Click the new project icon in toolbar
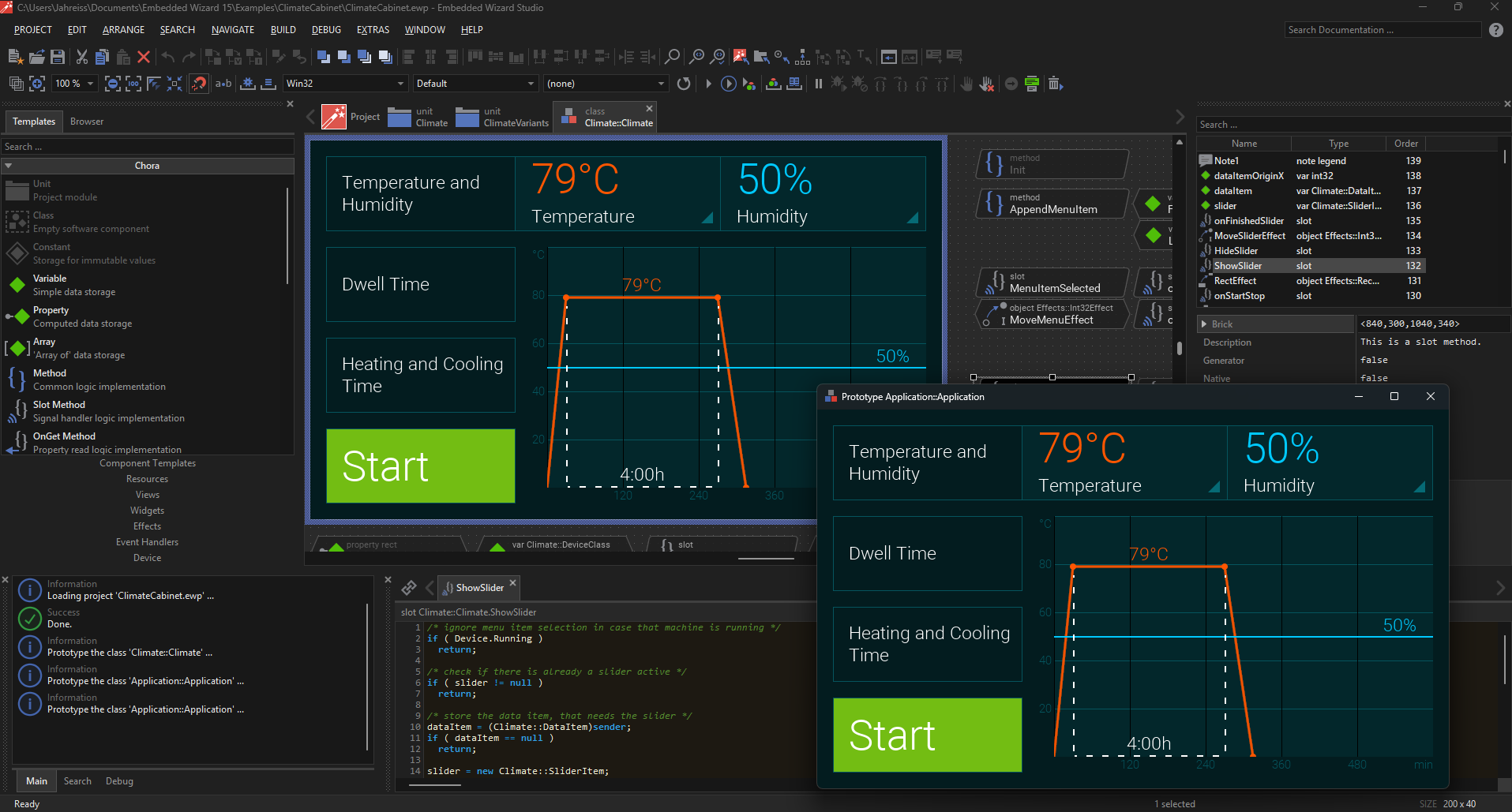1512x812 pixels. coord(15,57)
